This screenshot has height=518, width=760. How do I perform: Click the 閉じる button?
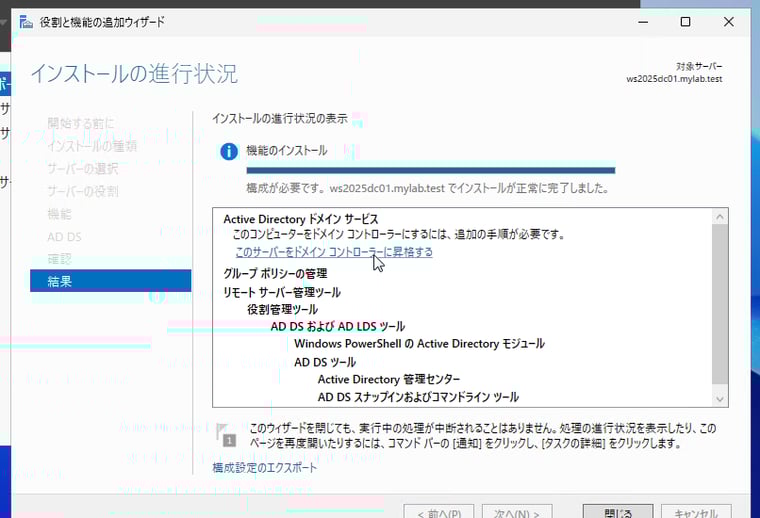click(x=618, y=512)
